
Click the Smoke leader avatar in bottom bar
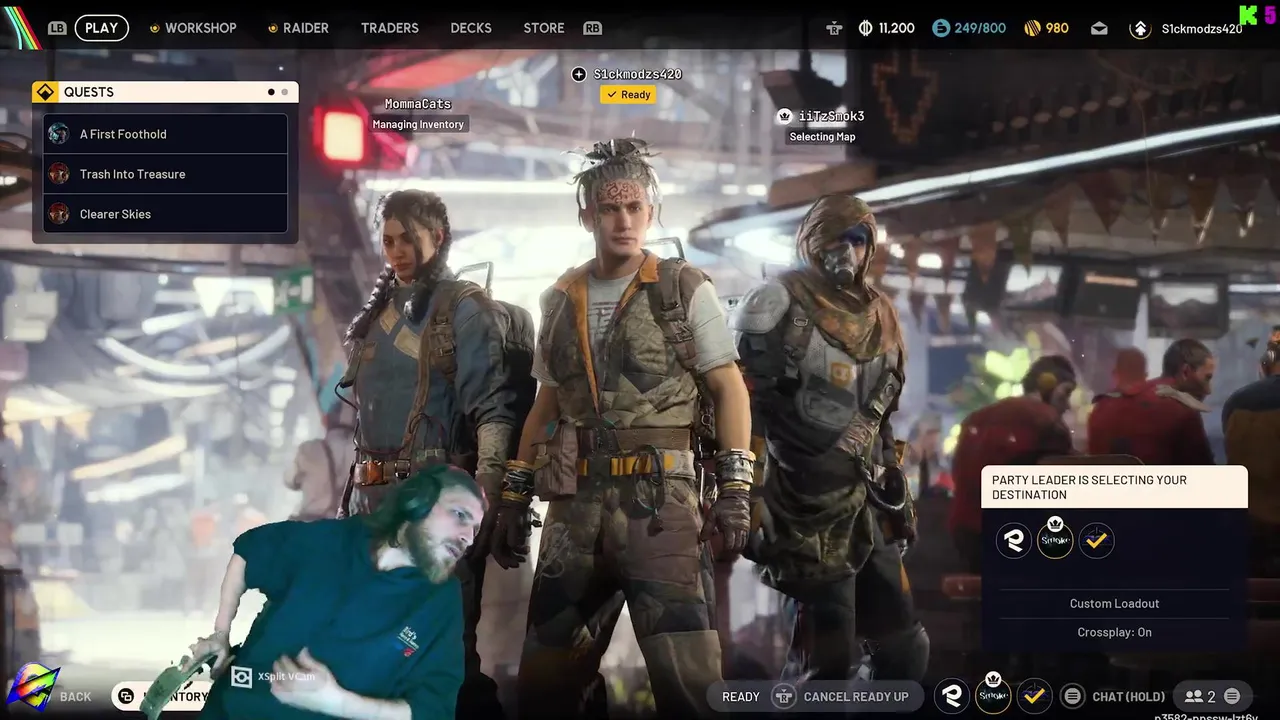993,694
